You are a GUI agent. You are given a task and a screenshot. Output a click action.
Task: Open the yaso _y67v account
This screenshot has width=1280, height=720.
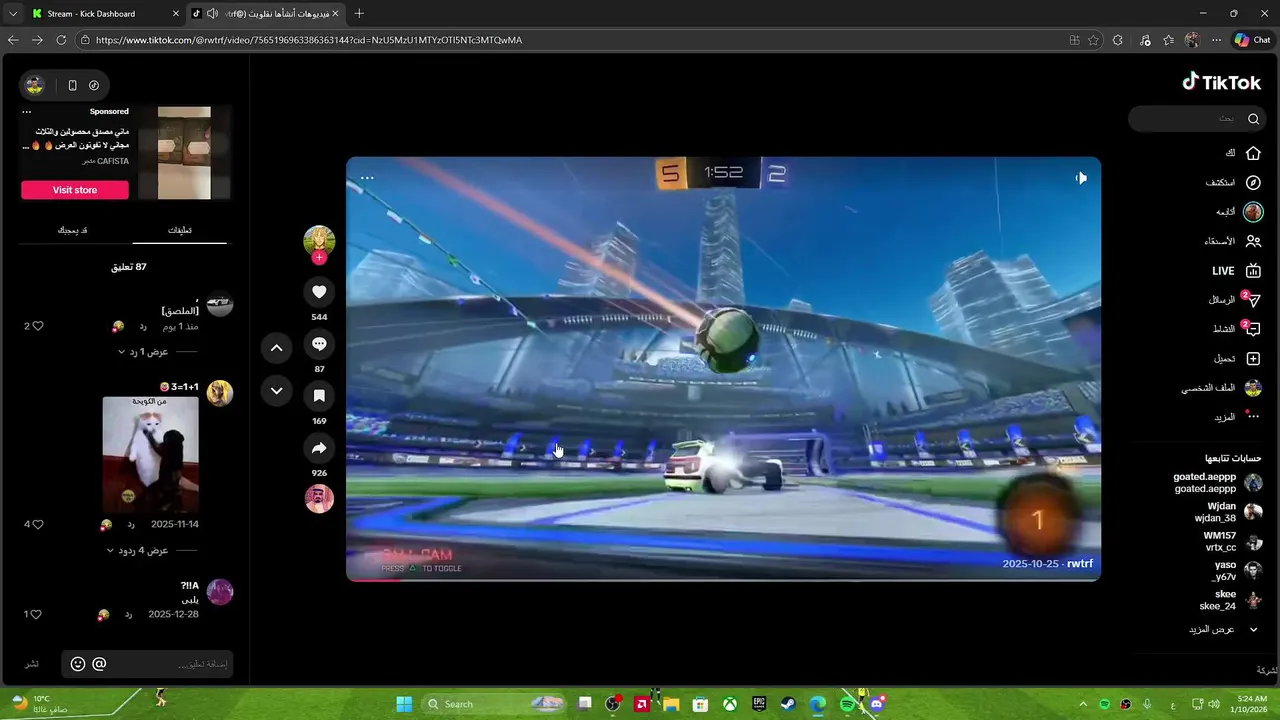coord(1237,571)
